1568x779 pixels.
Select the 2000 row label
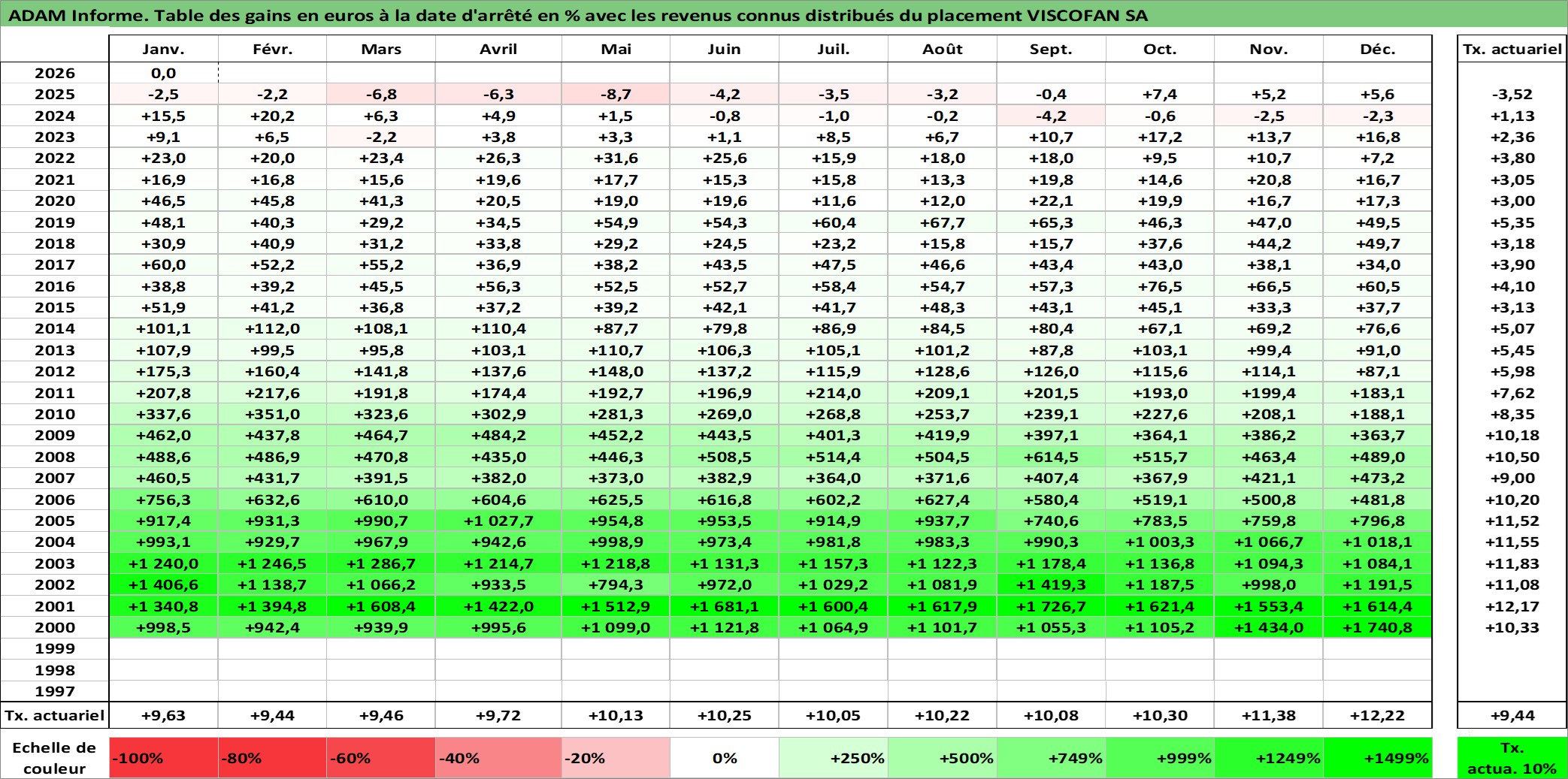pyautogui.click(x=55, y=627)
